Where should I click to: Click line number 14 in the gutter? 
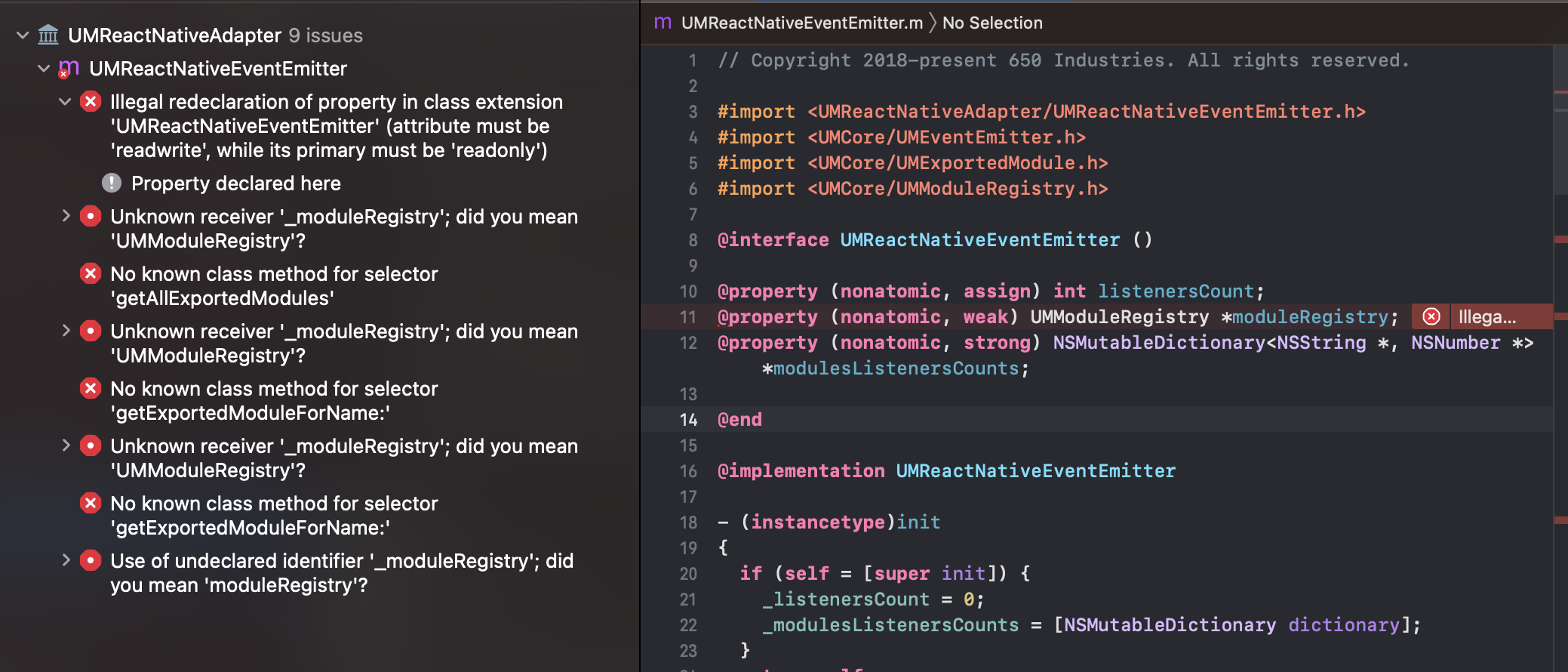coord(688,419)
